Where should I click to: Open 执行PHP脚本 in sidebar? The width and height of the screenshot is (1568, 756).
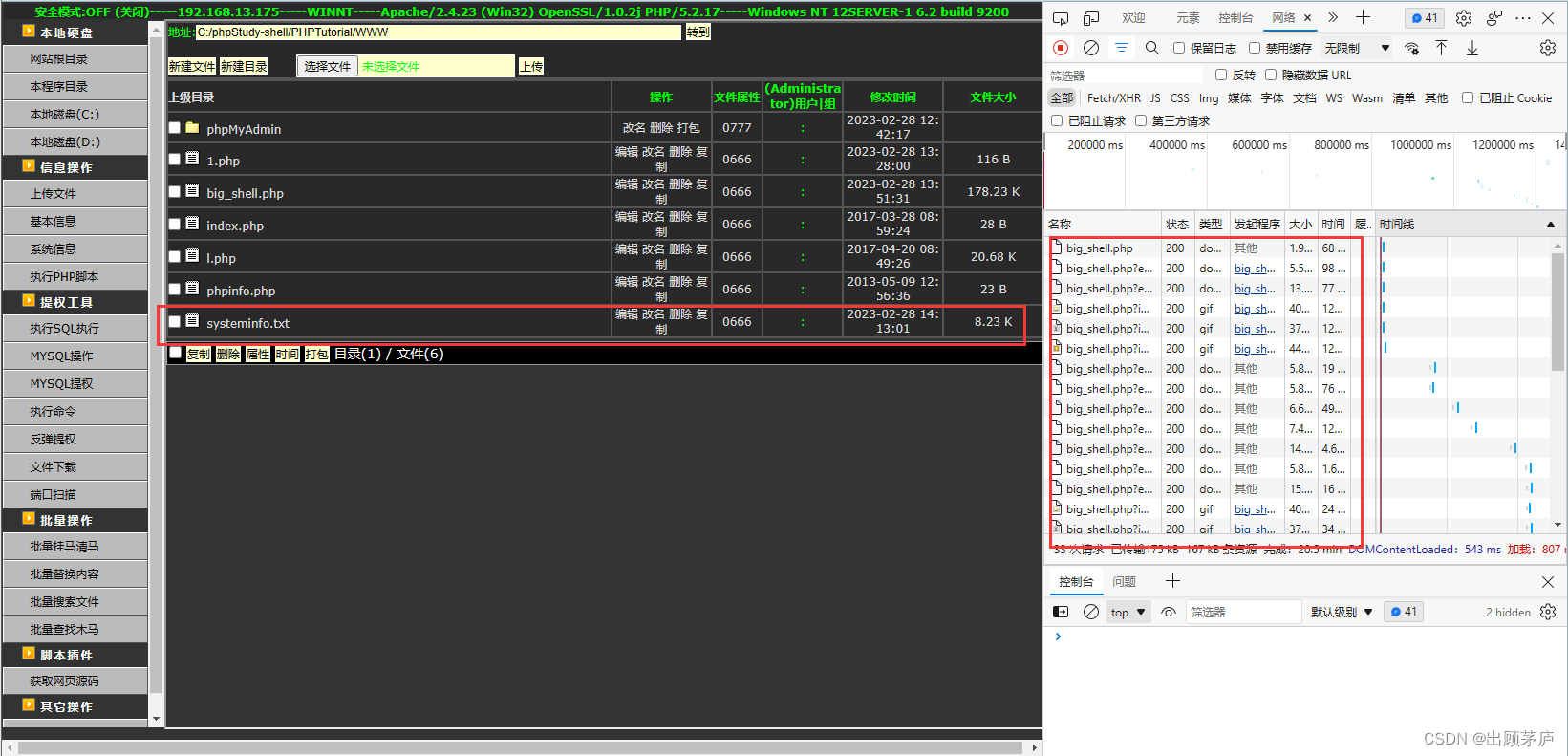[75, 276]
